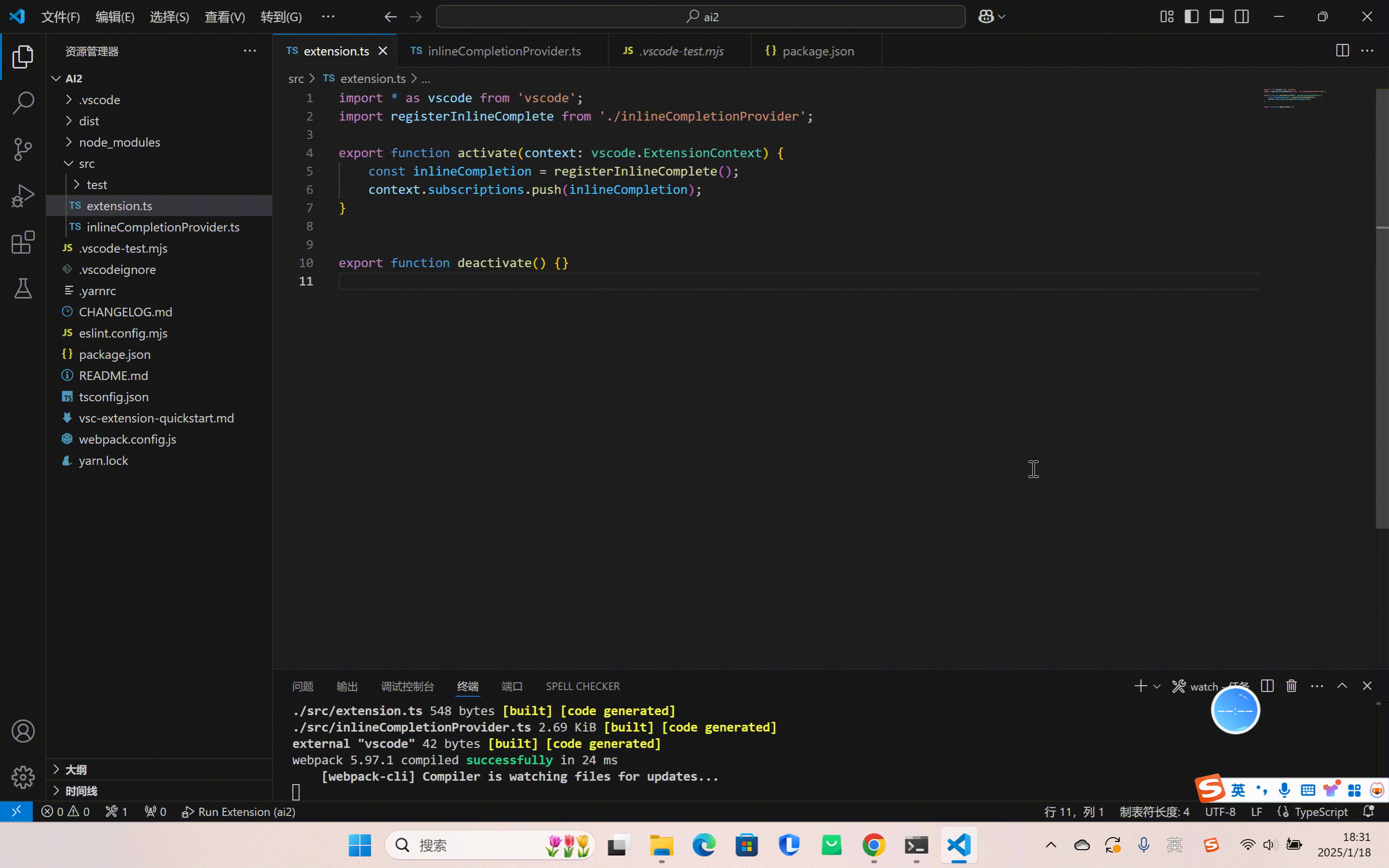Toggle the bottom panel visibility
This screenshot has height=868, width=1389.
pos(1217,17)
